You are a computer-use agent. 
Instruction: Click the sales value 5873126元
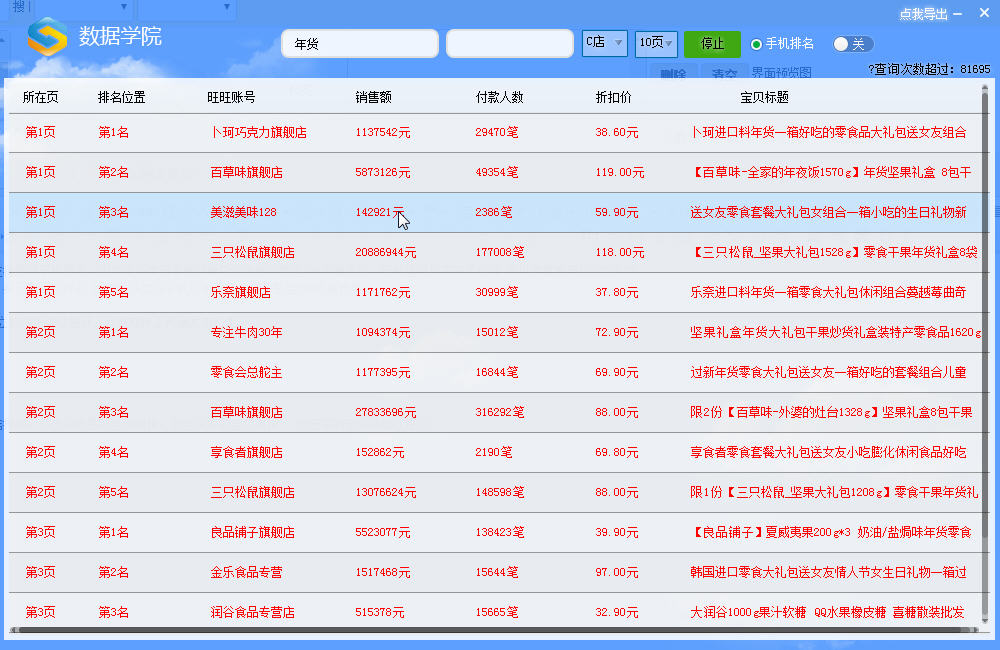383,172
